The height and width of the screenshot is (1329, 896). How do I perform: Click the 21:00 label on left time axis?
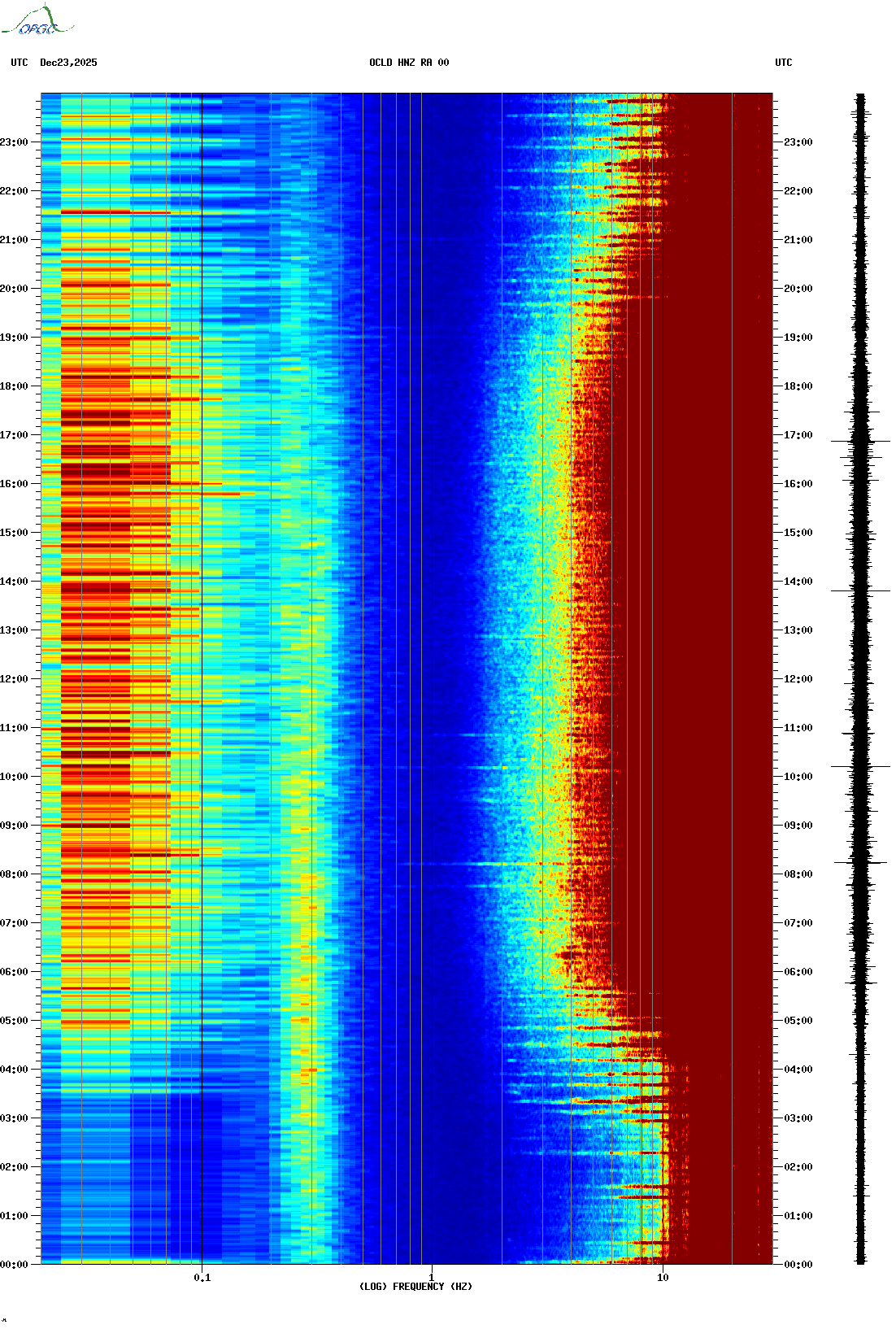14,240
